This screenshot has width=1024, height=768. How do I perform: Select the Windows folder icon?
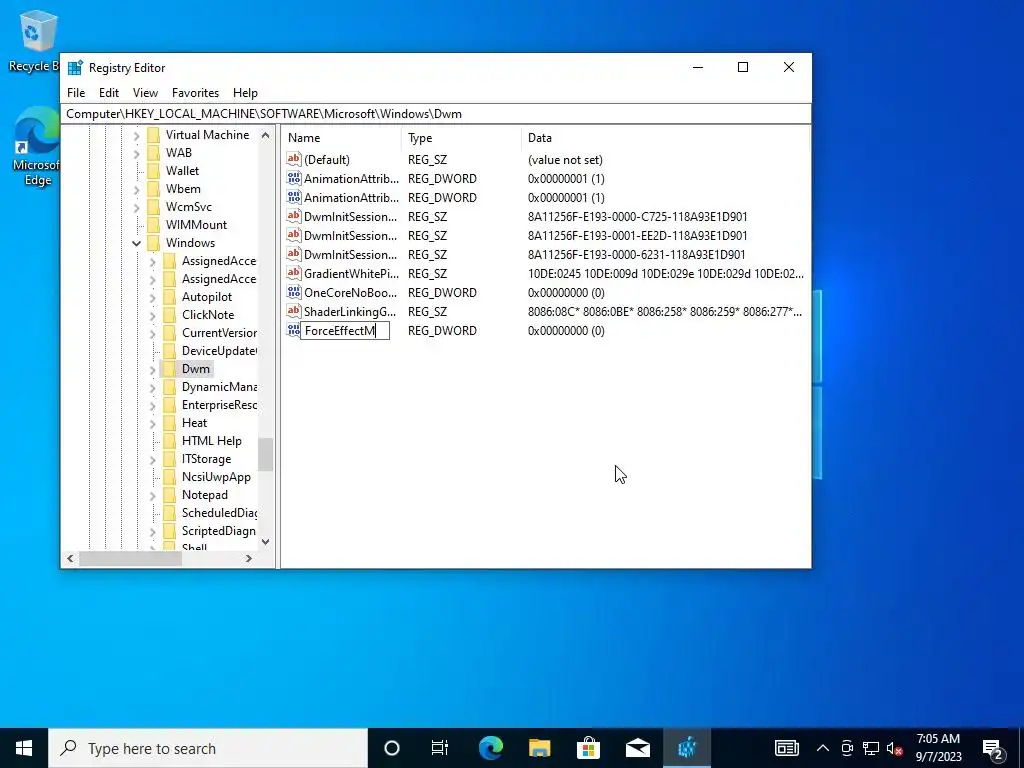click(x=154, y=243)
